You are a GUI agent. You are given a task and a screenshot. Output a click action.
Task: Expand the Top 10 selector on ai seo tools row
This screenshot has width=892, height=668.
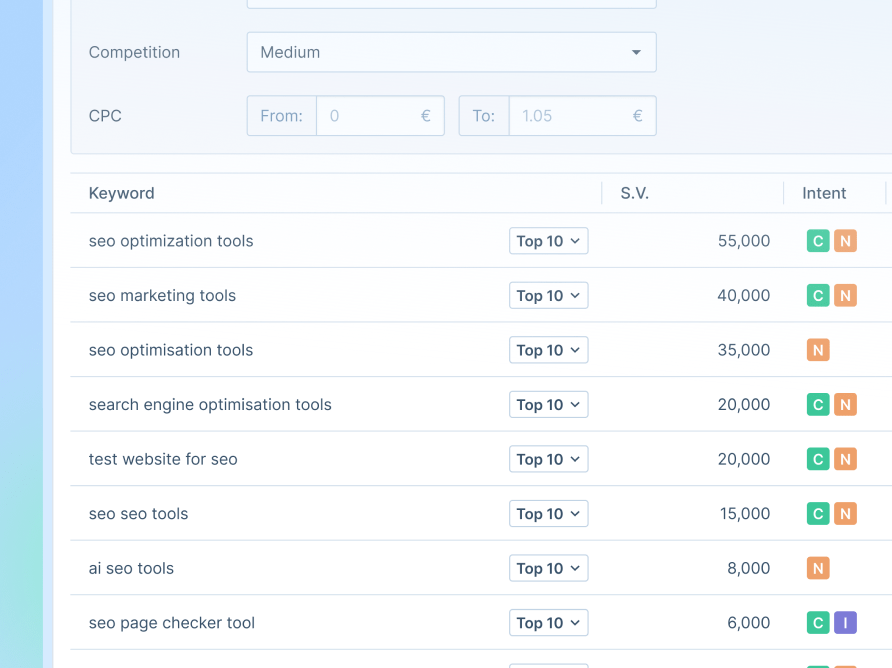point(548,568)
